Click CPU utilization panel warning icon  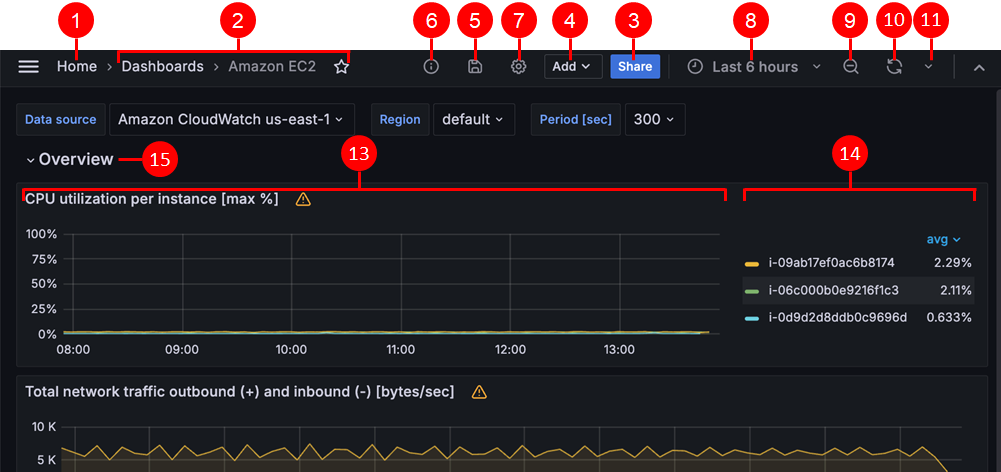[303, 199]
